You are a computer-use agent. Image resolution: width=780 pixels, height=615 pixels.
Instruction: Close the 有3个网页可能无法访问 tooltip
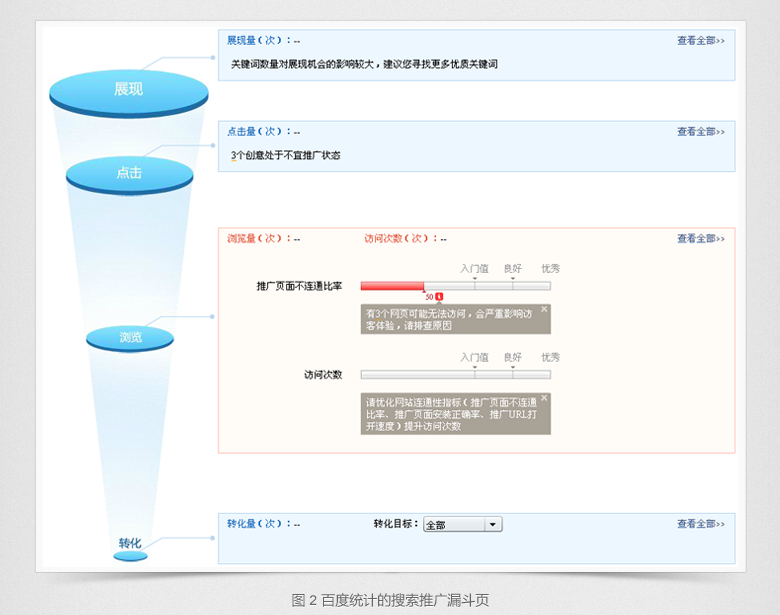pos(544,310)
